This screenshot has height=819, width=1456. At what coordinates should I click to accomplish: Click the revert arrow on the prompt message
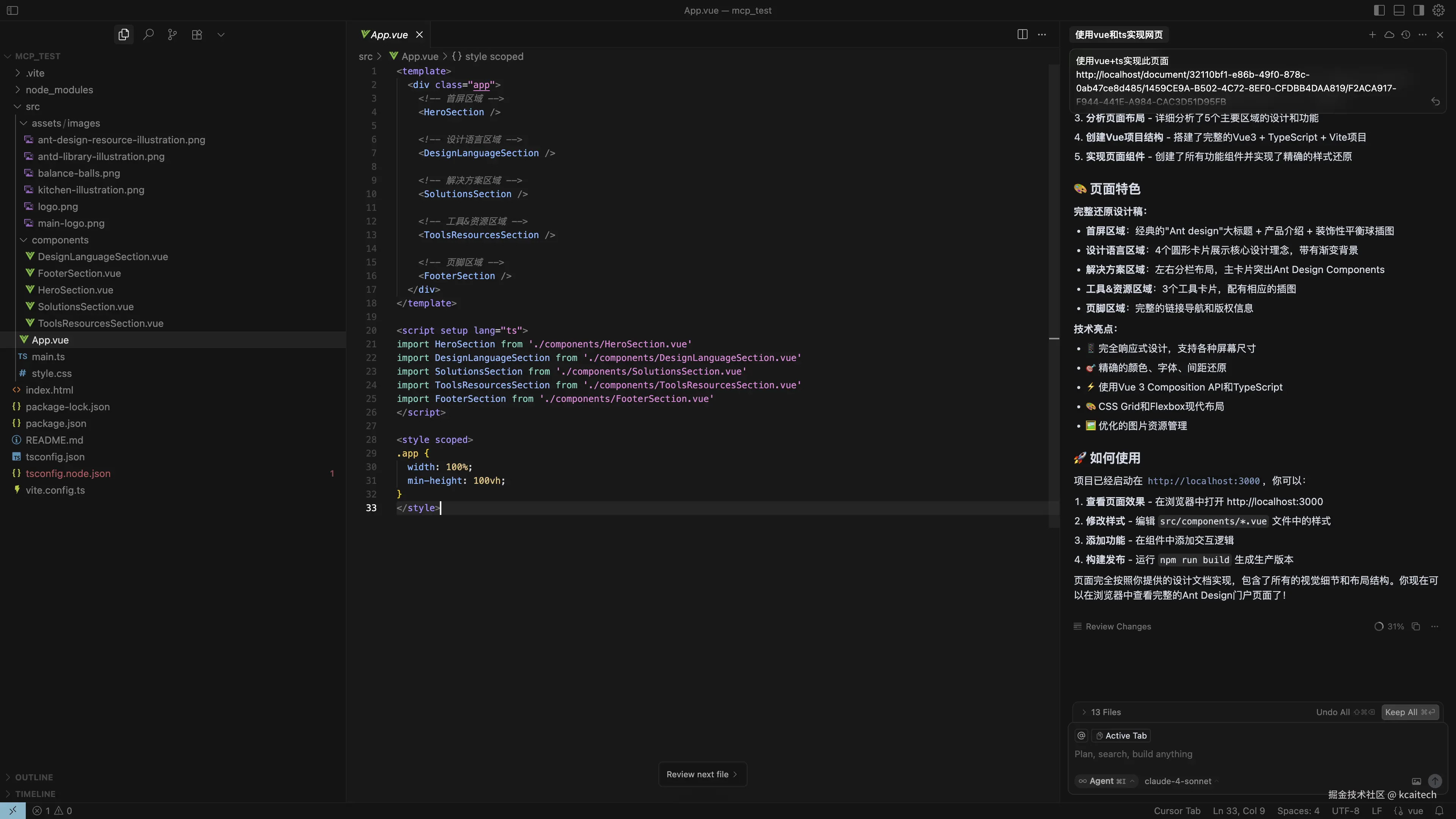(x=1435, y=102)
